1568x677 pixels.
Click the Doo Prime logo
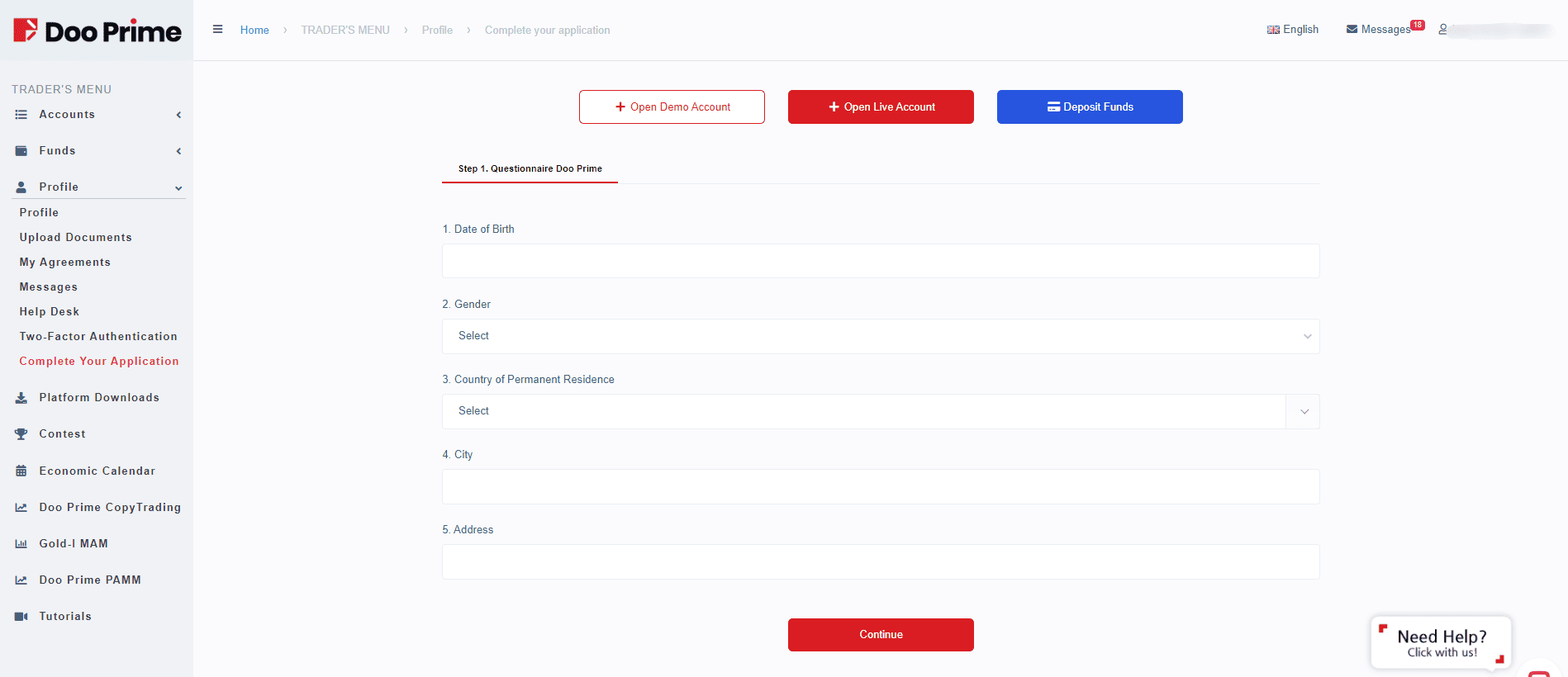click(97, 31)
